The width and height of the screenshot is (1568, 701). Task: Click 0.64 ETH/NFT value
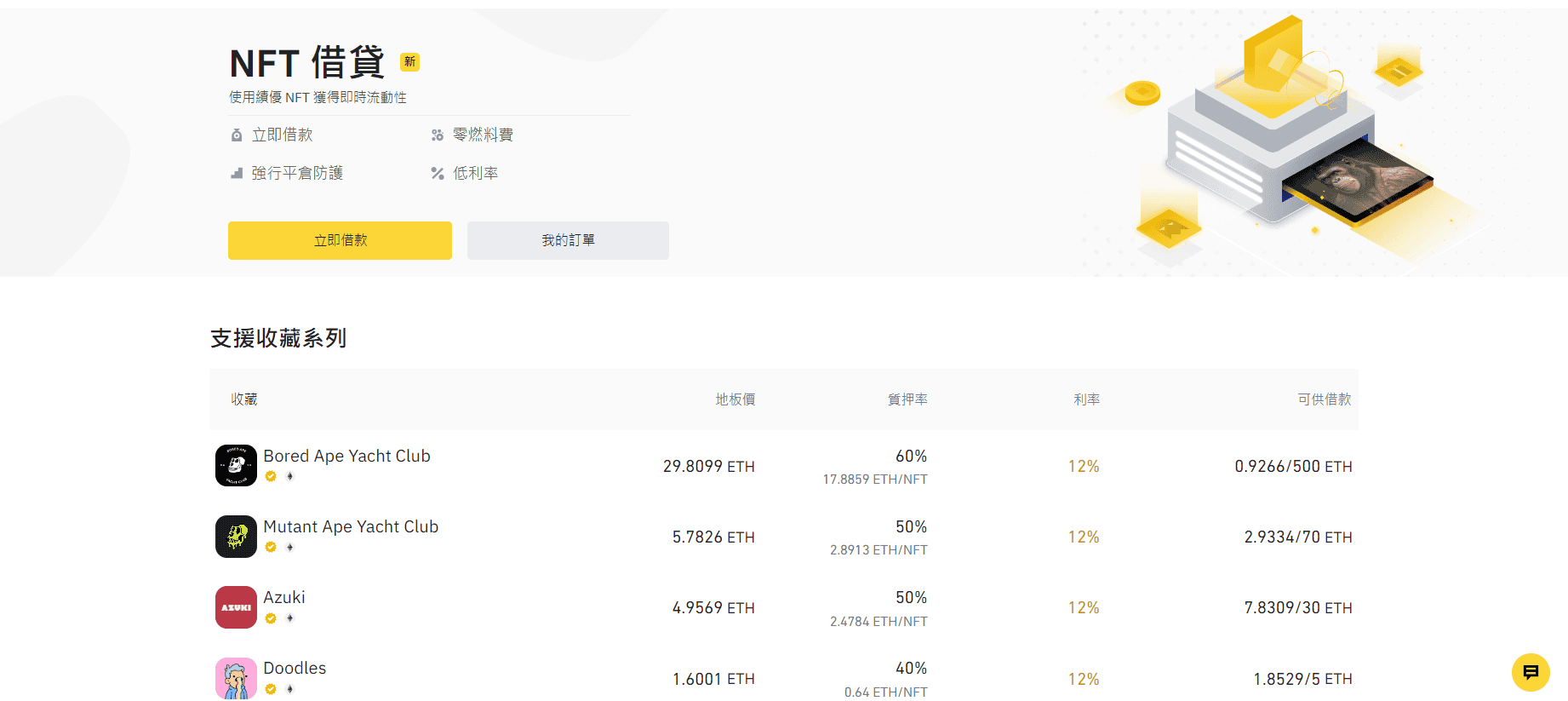[x=885, y=692]
